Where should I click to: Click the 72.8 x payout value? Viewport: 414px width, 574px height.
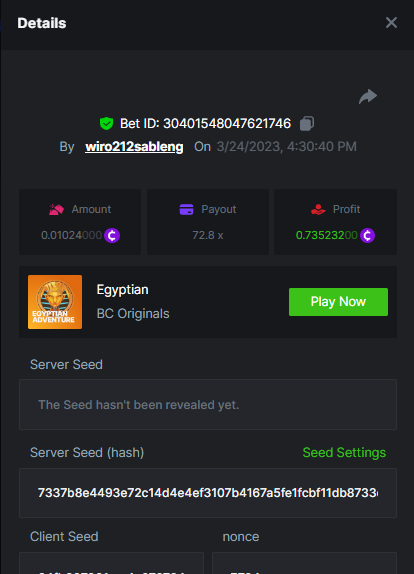coord(208,235)
